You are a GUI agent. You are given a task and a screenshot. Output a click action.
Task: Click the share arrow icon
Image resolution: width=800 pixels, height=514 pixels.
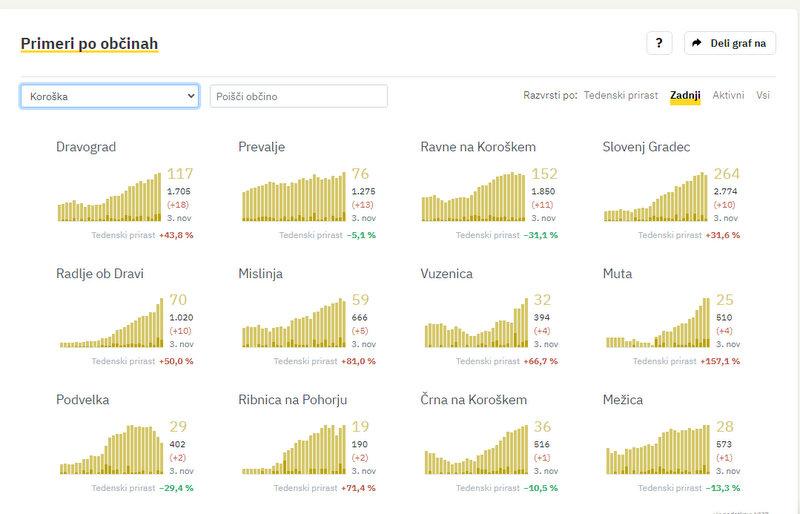[698, 43]
